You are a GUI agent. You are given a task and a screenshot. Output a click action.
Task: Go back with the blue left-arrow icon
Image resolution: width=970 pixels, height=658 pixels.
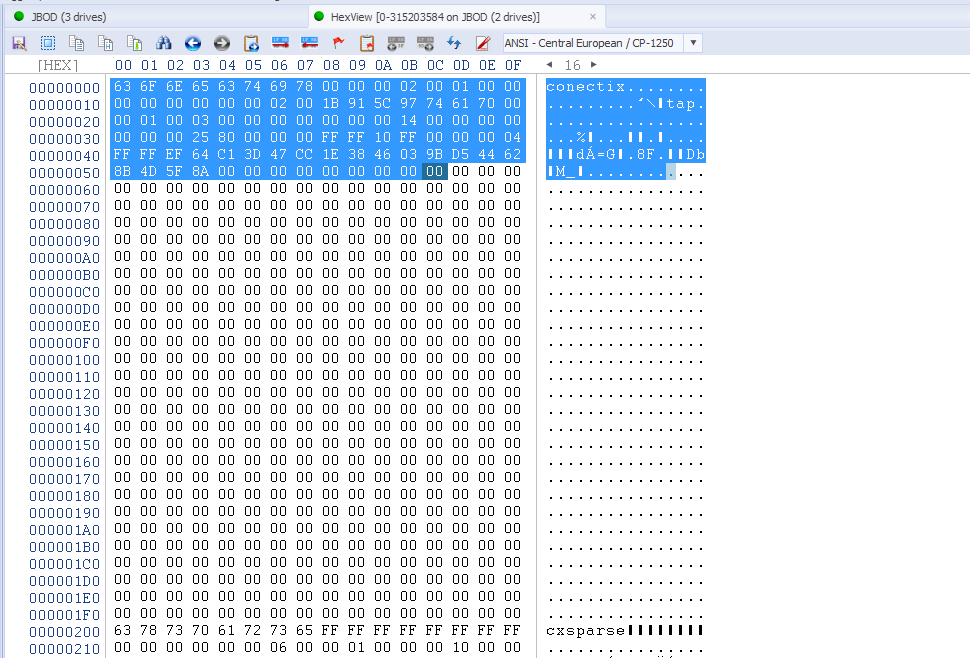tap(193, 43)
